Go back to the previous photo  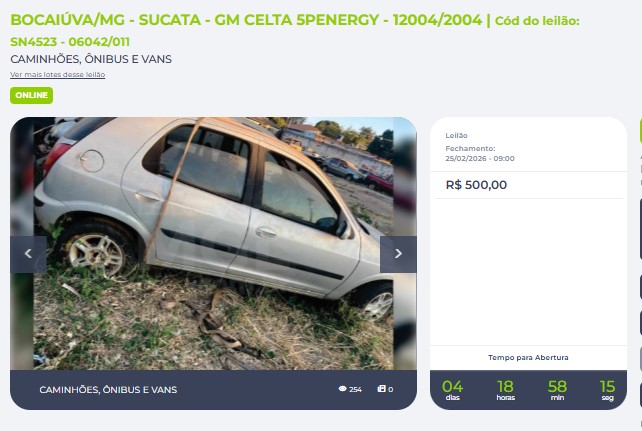coord(28,254)
